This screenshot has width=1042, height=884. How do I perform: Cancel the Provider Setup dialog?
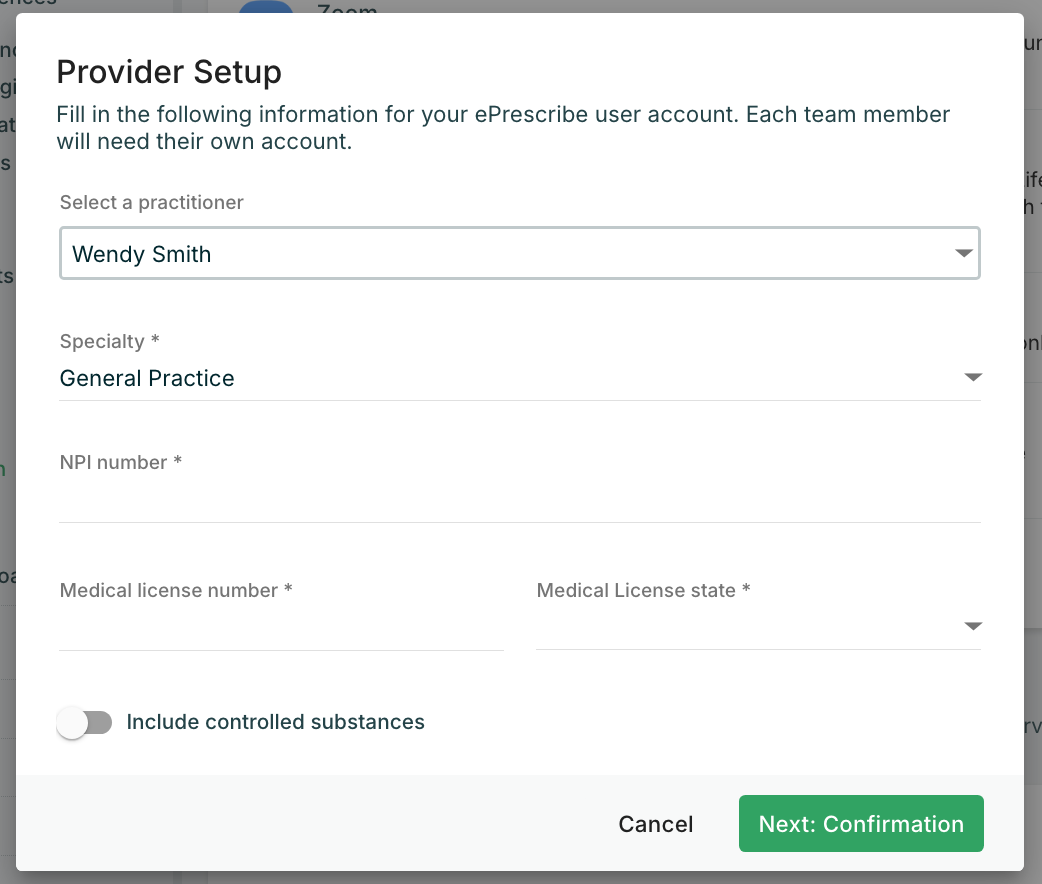tap(655, 824)
